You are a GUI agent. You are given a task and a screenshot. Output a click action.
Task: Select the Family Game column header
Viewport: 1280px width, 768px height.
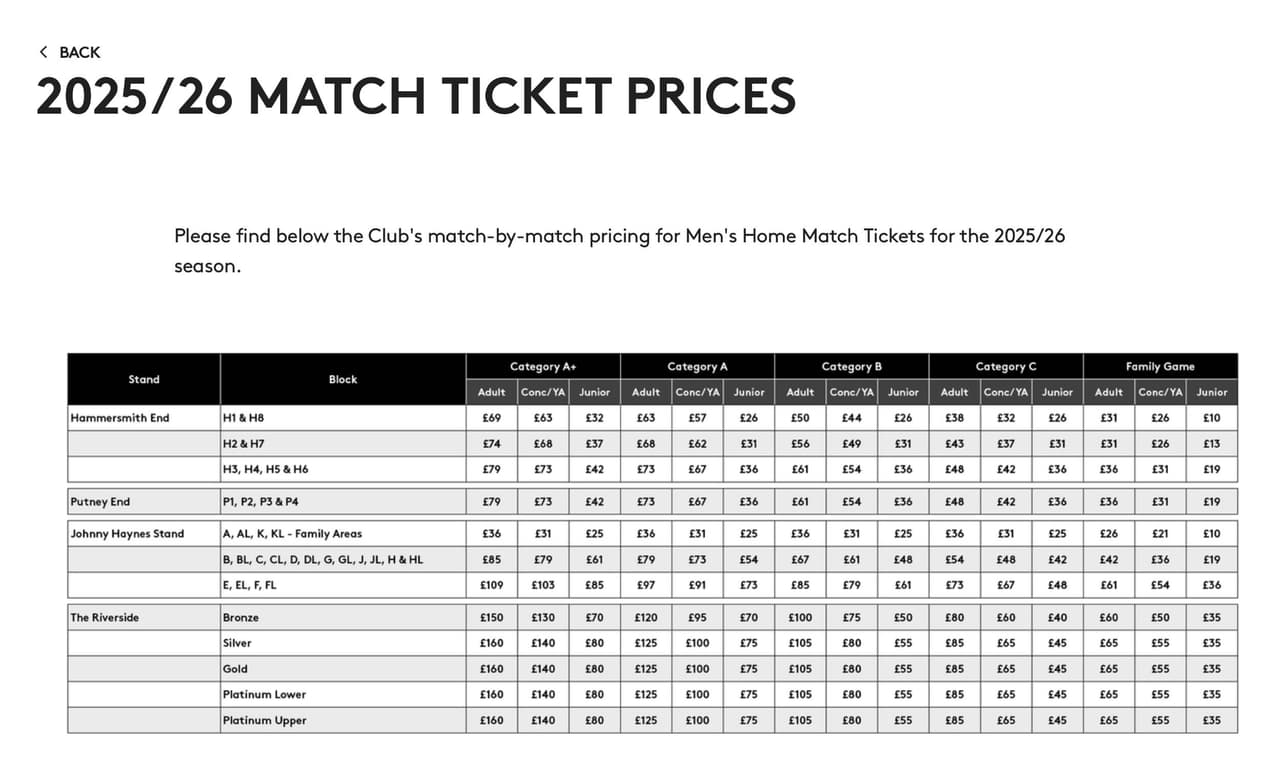pos(1160,366)
